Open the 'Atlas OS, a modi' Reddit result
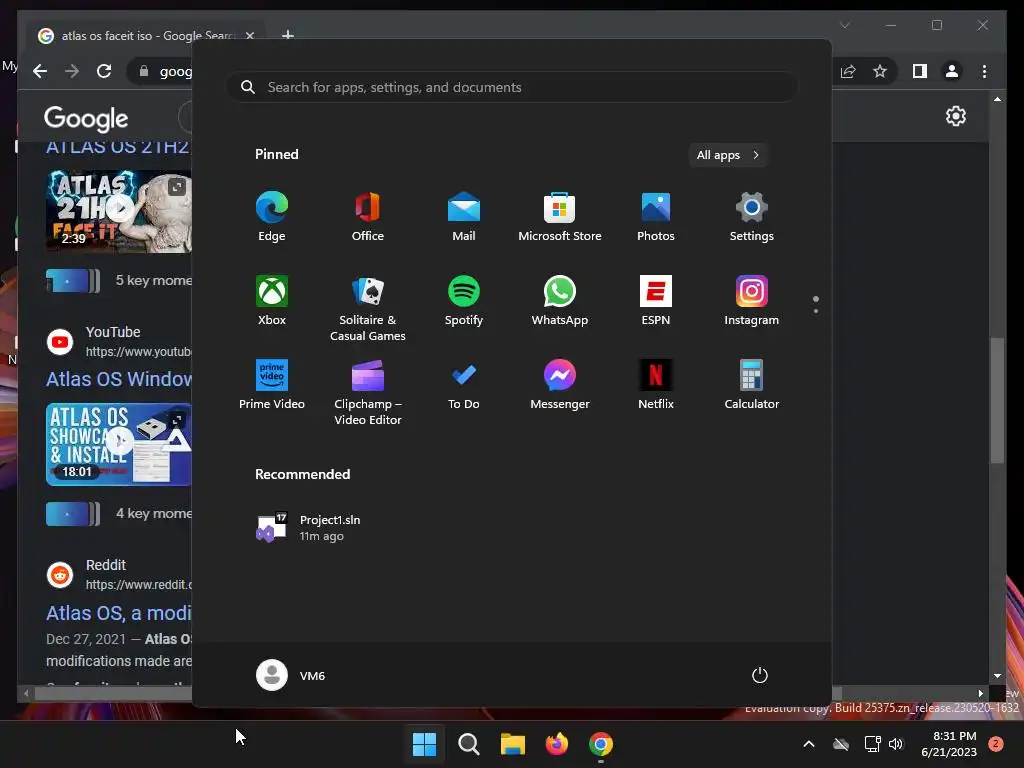Screen dimensions: 1024x768 click(x=119, y=613)
